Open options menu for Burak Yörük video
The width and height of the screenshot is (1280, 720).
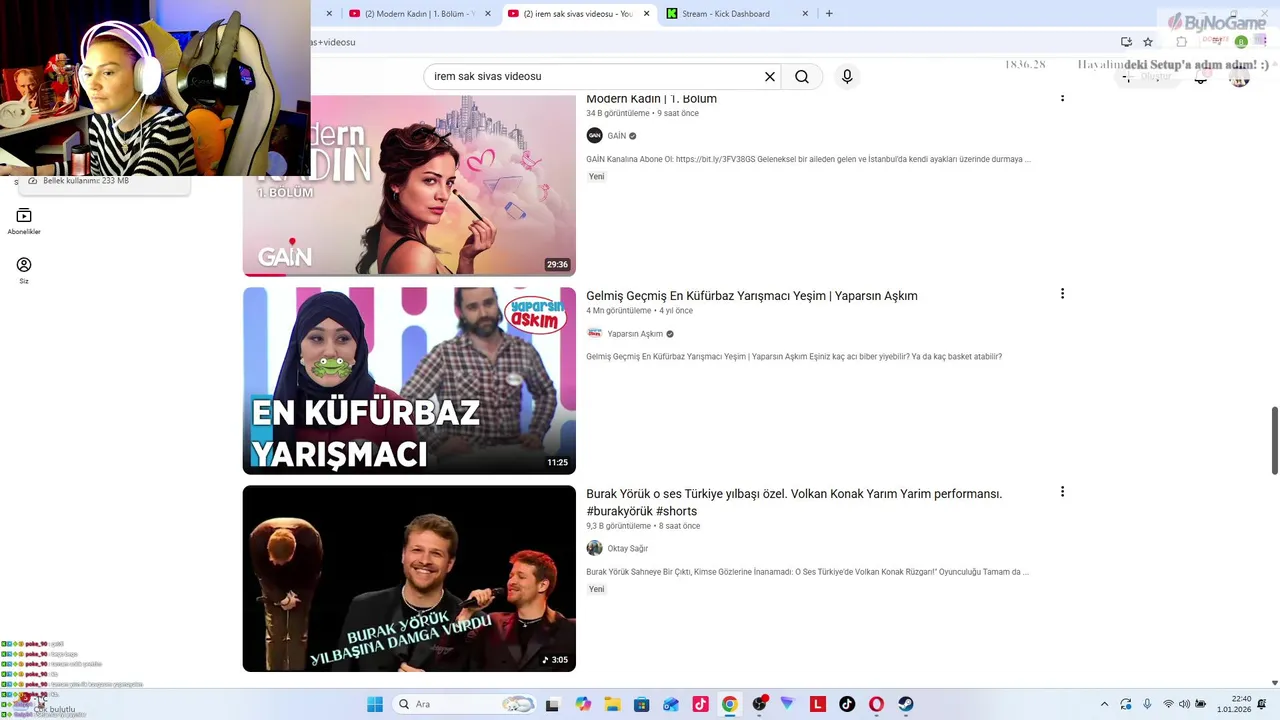tap(1062, 492)
